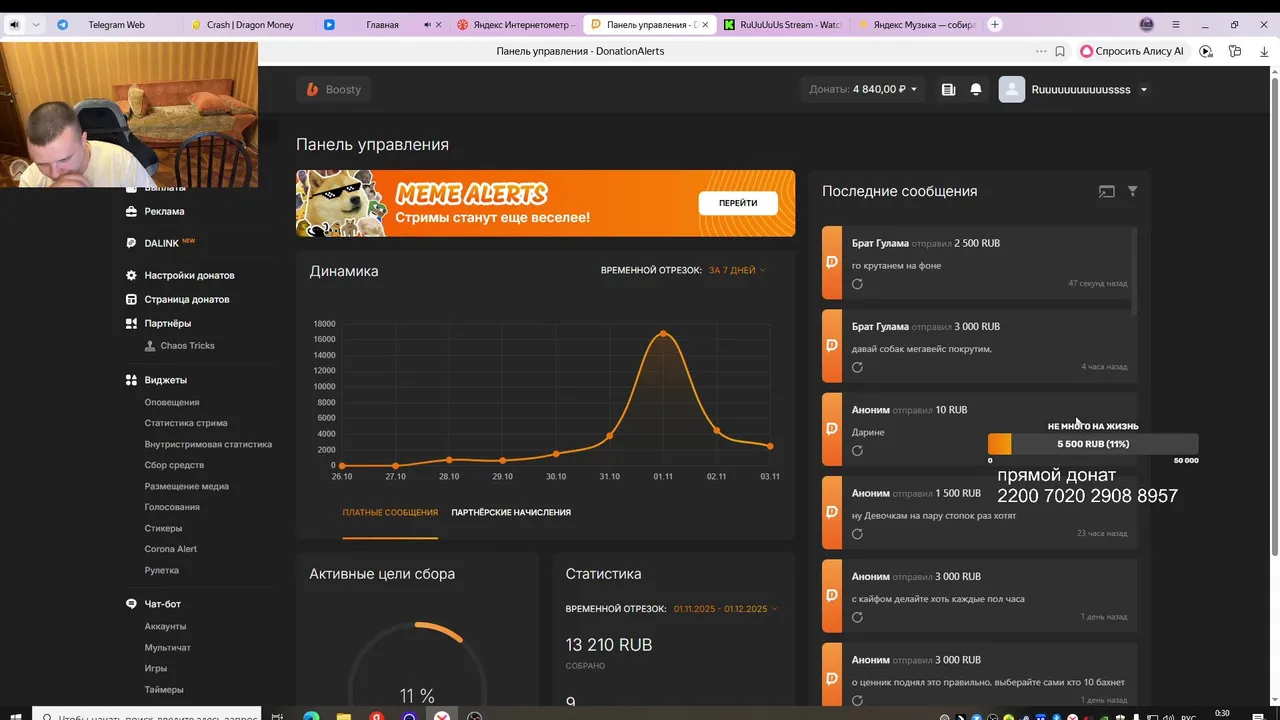Open browser downloads icon

pos(1264,51)
